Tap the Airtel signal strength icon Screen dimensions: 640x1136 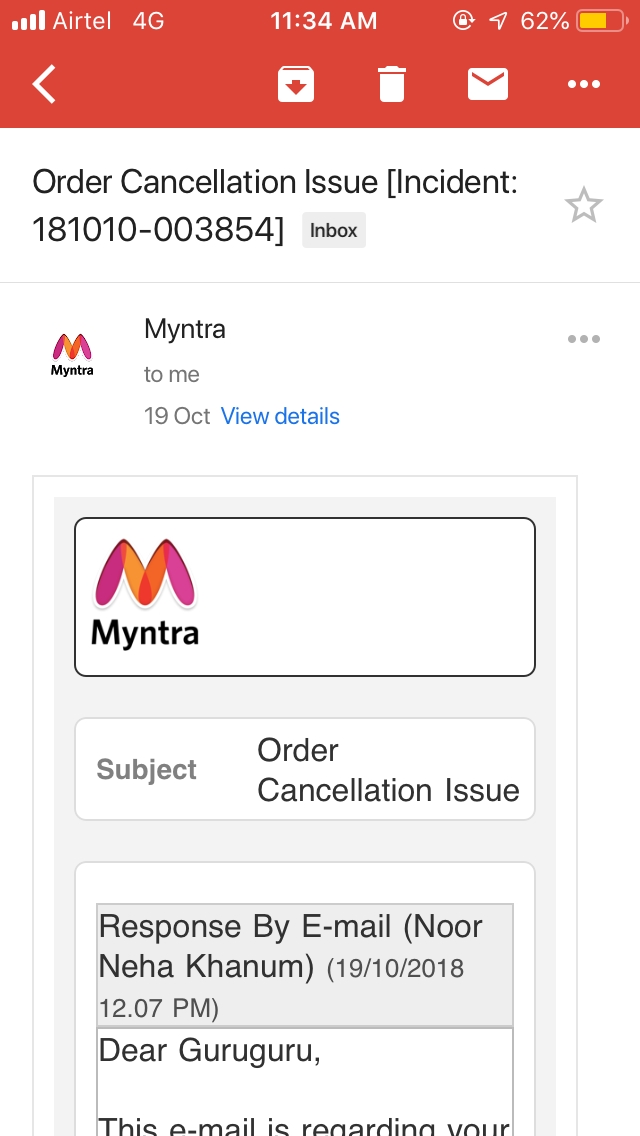29,21
